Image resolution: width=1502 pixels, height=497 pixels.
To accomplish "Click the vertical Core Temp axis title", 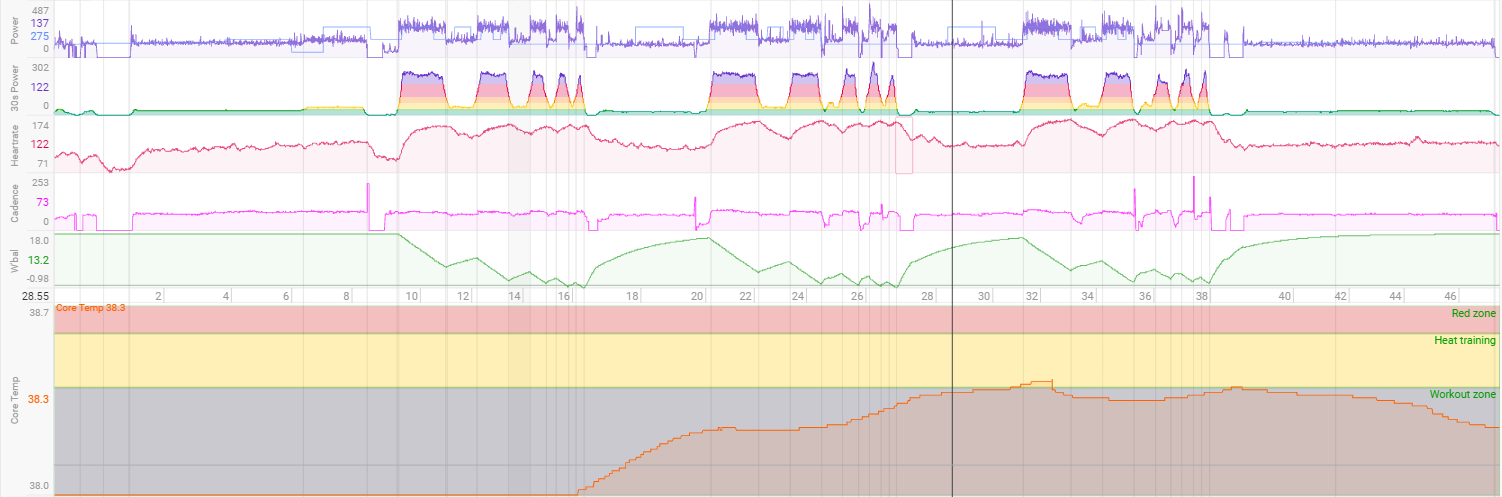I will point(14,400).
